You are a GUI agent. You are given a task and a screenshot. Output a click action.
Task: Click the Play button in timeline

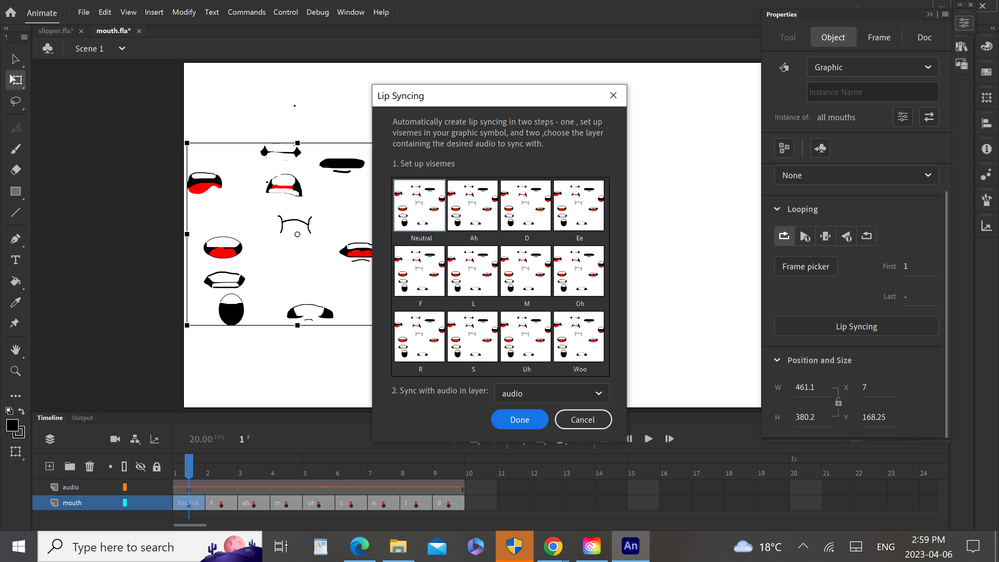[648, 438]
